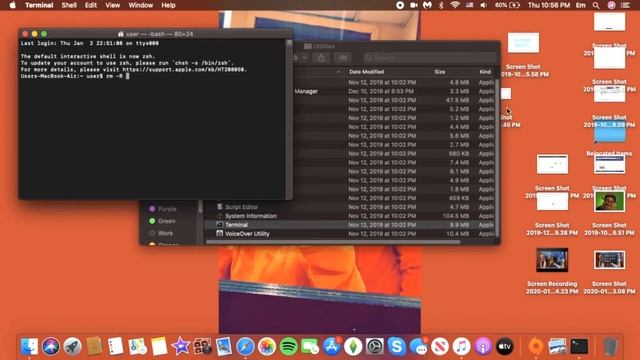Viewport: 640px width, 360px height.
Task: Select the Screen Recording 2020-01 desktop file
Action: point(552,271)
